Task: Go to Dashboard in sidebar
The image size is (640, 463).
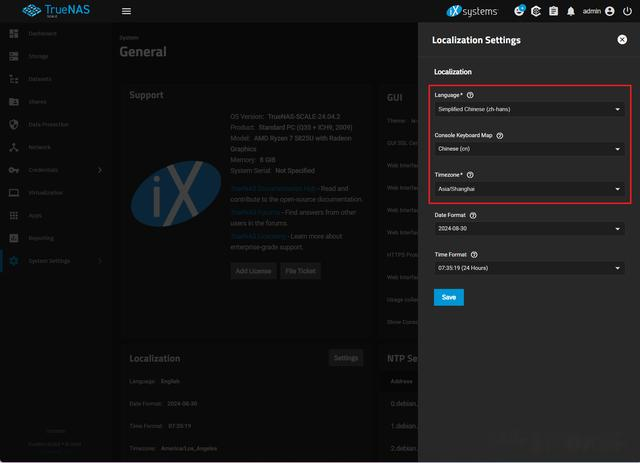Action: coord(42,33)
